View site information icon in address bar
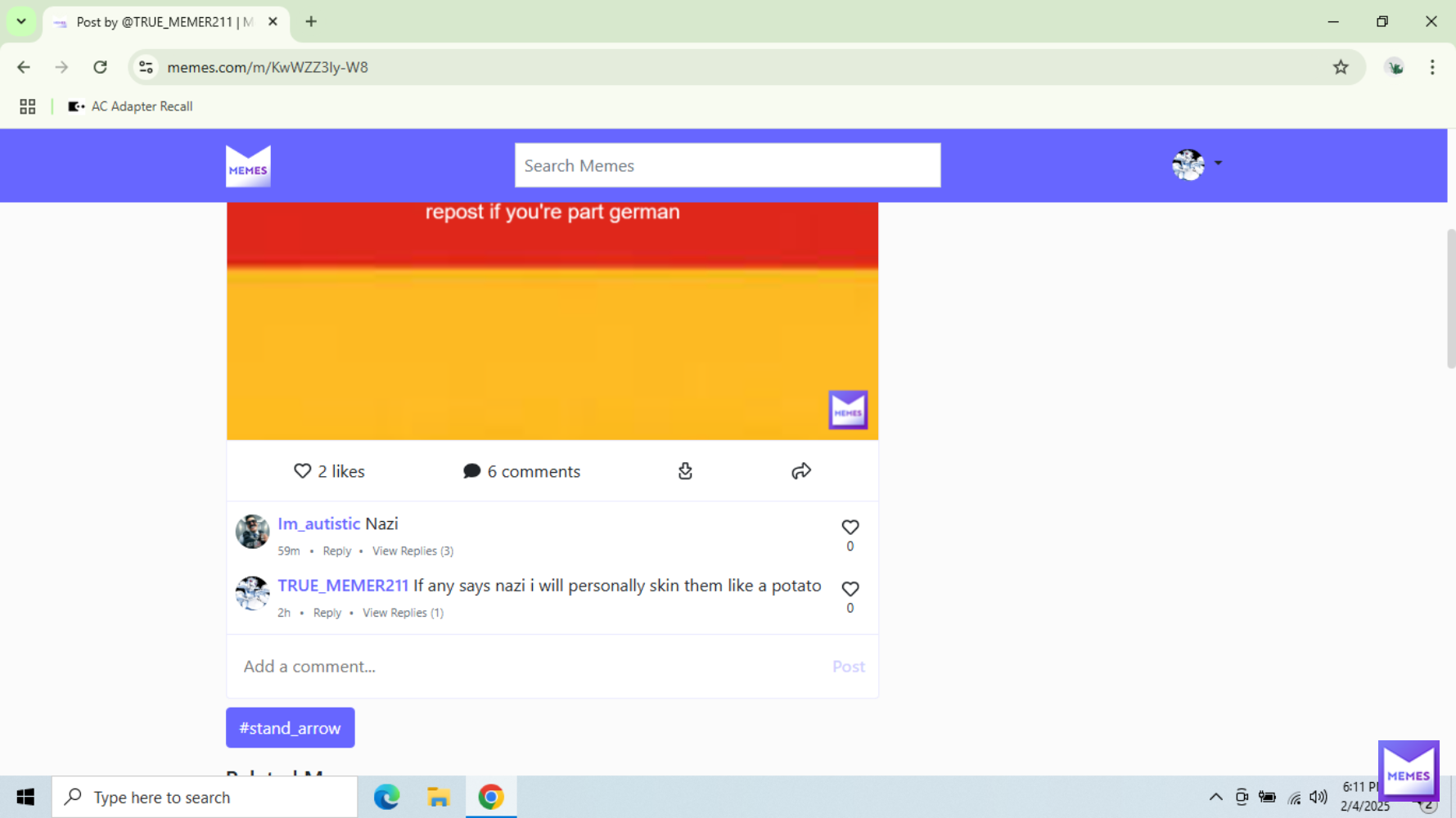 146,67
